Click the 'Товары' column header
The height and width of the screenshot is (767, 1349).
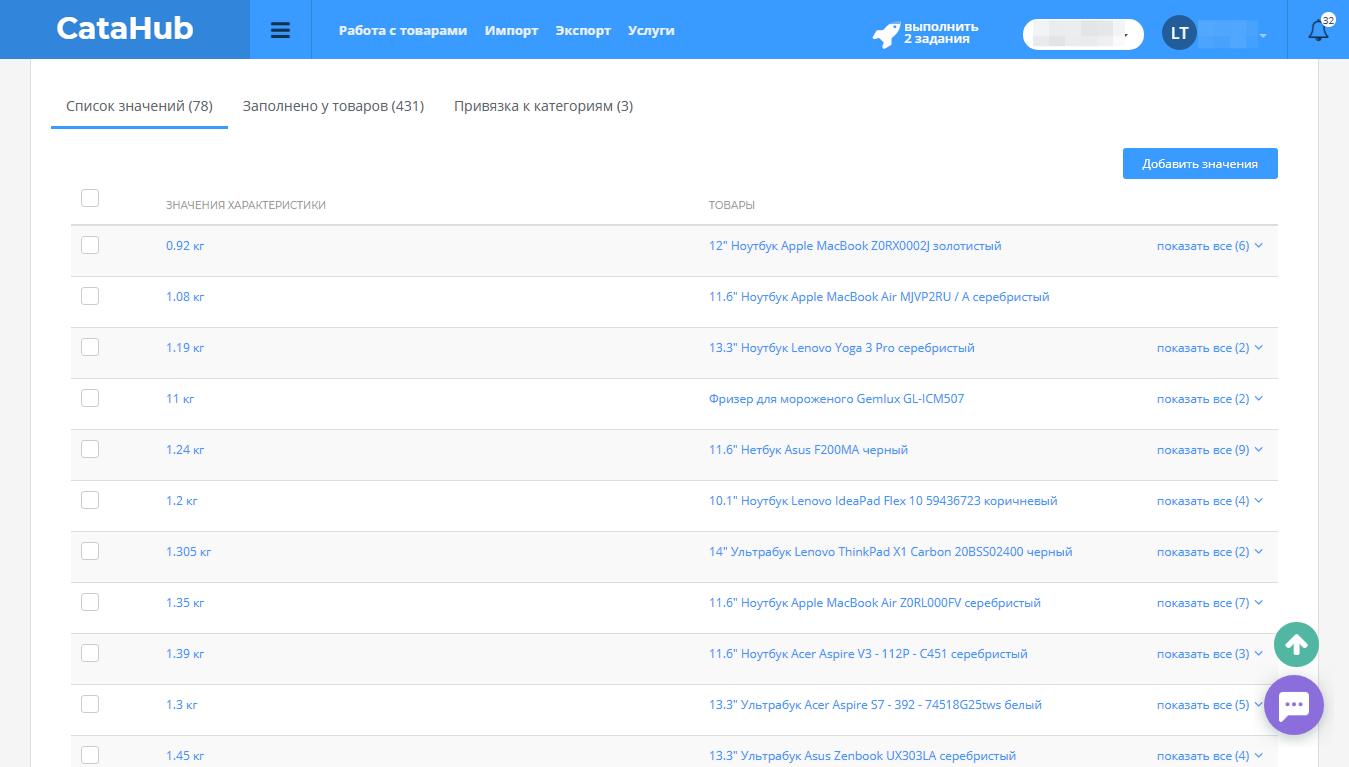tap(732, 205)
